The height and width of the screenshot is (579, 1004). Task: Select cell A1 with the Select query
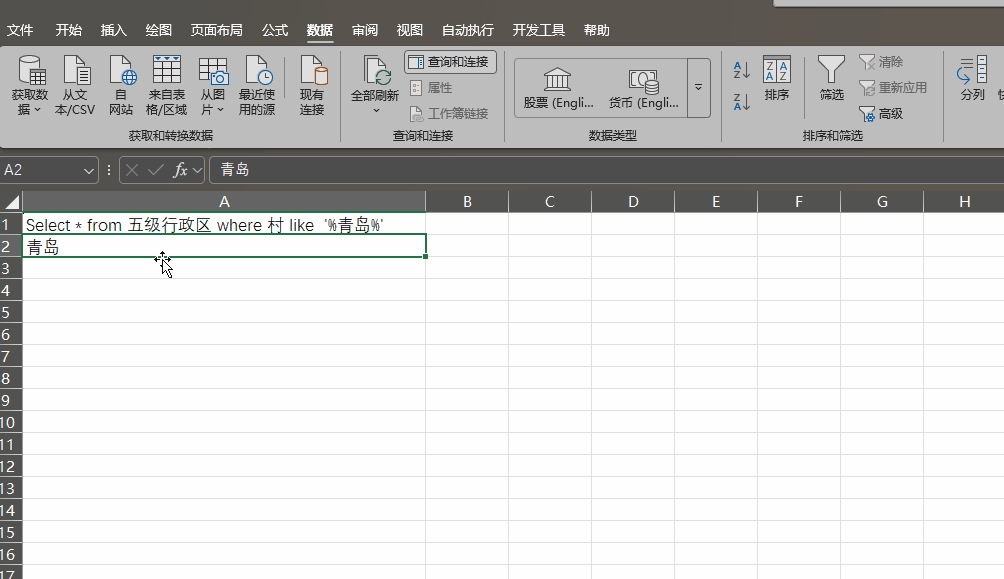(x=224, y=224)
